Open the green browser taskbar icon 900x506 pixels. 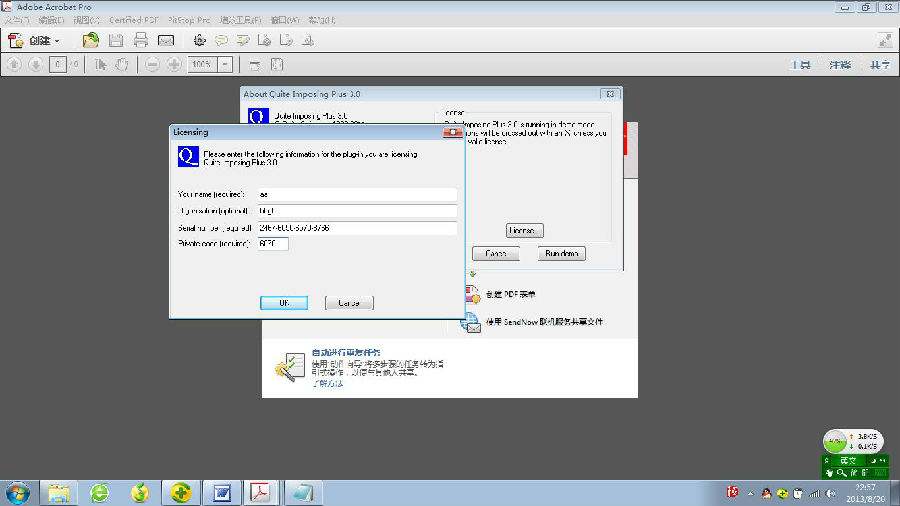(x=99, y=493)
